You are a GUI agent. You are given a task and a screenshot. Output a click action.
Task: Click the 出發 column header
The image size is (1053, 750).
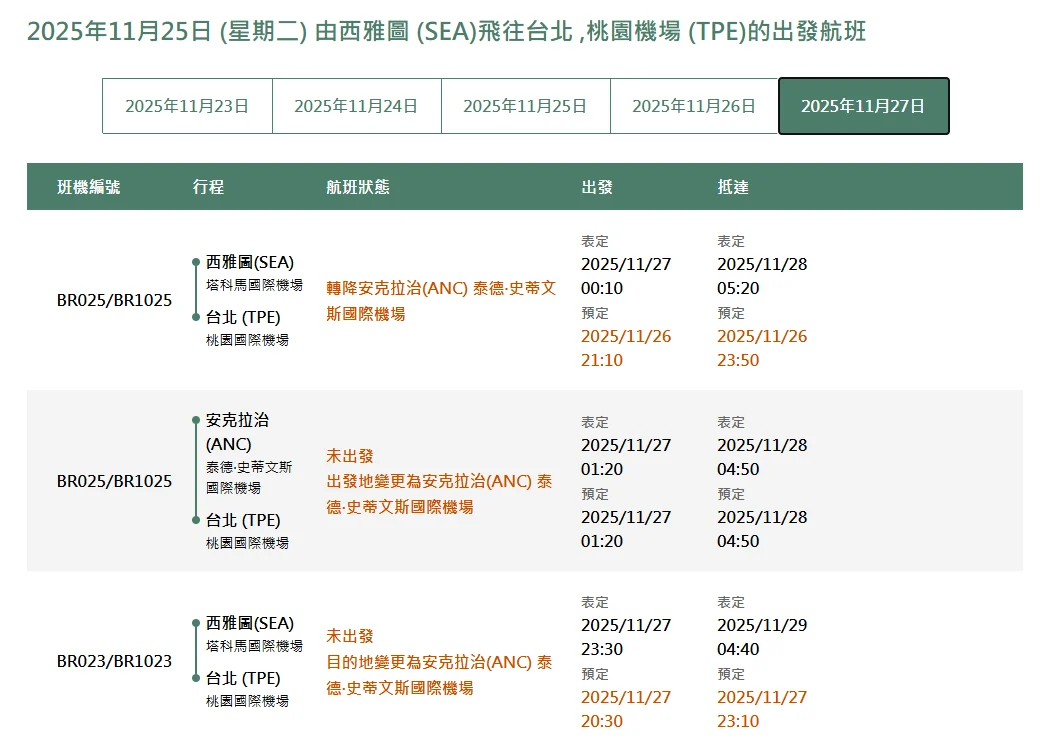597,187
